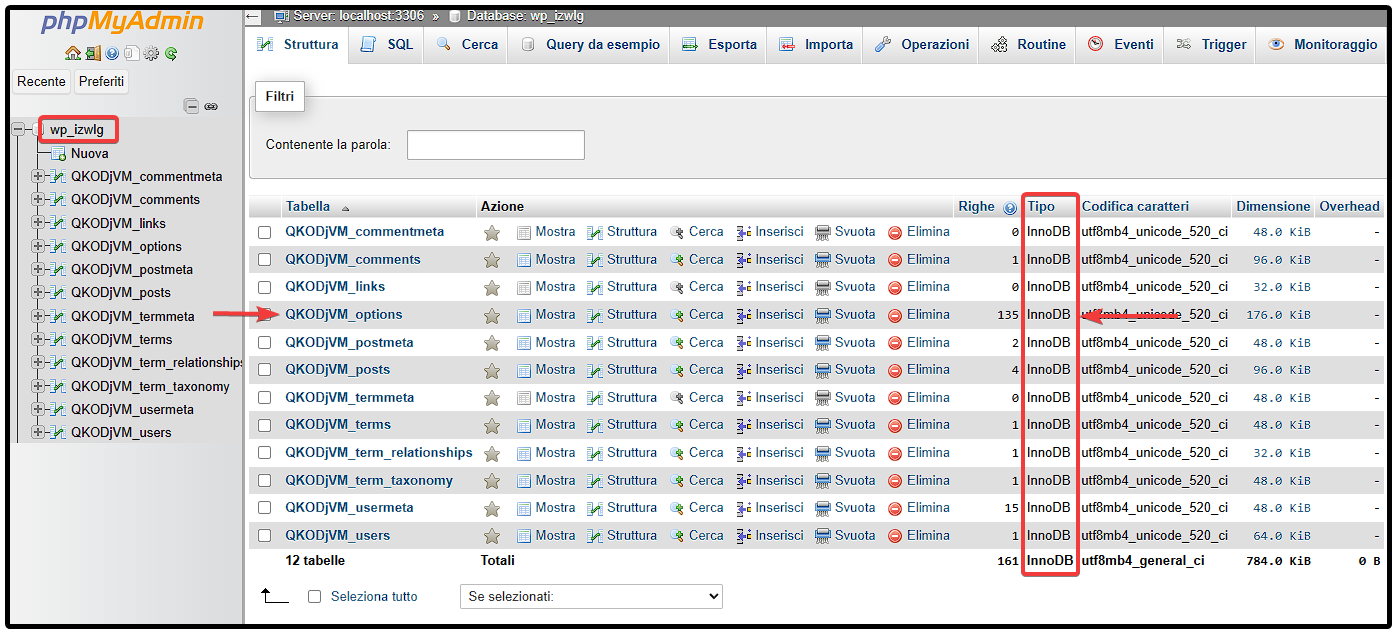Tick the QKODjVM_postmeta row checkbox

[265, 343]
